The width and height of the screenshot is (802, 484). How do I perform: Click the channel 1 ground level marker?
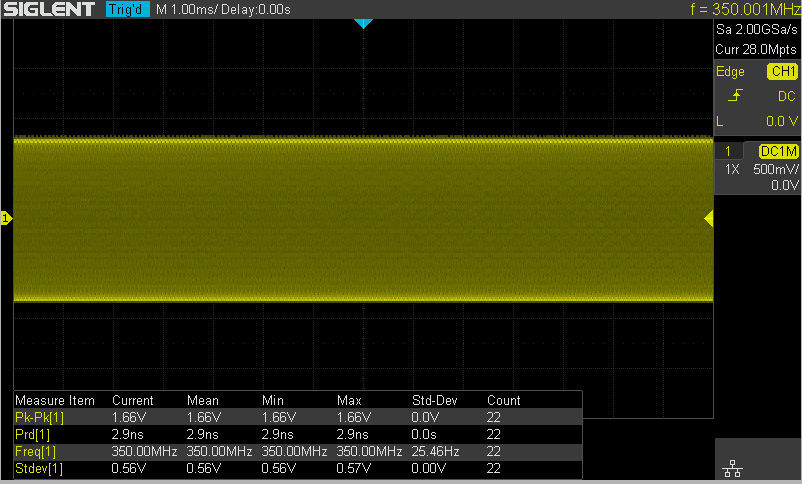[6, 218]
